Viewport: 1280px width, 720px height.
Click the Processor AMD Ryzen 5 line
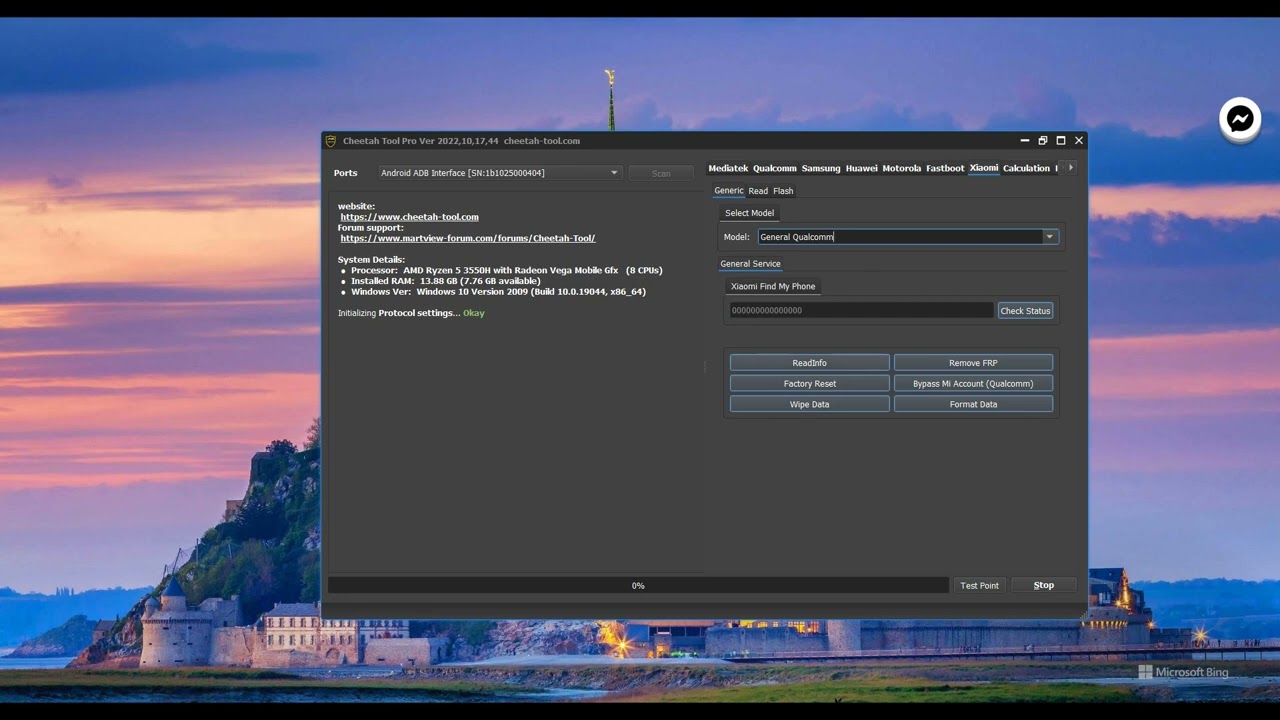tap(506, 271)
